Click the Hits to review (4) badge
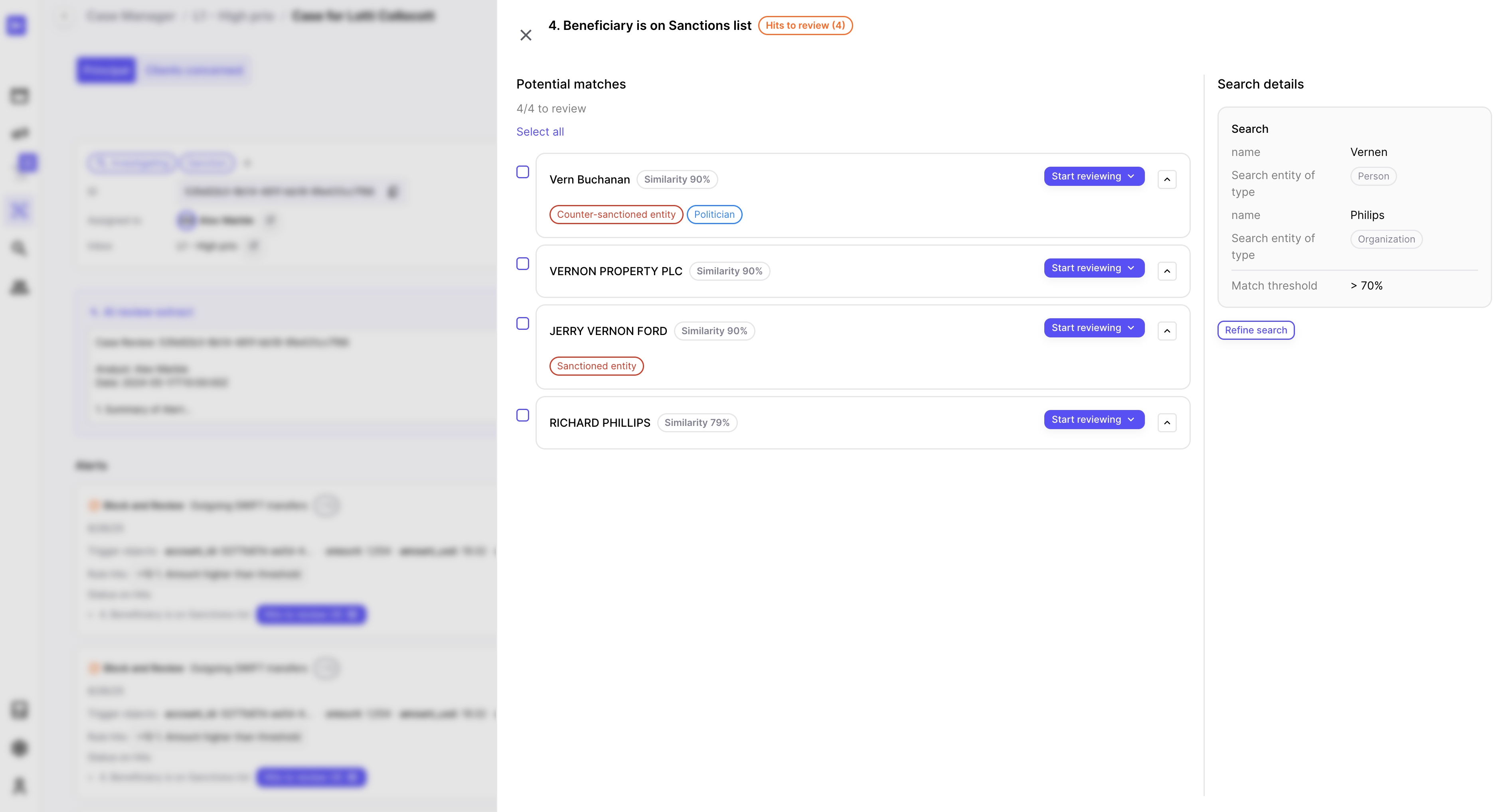The height and width of the screenshot is (812, 1510). tap(805, 25)
